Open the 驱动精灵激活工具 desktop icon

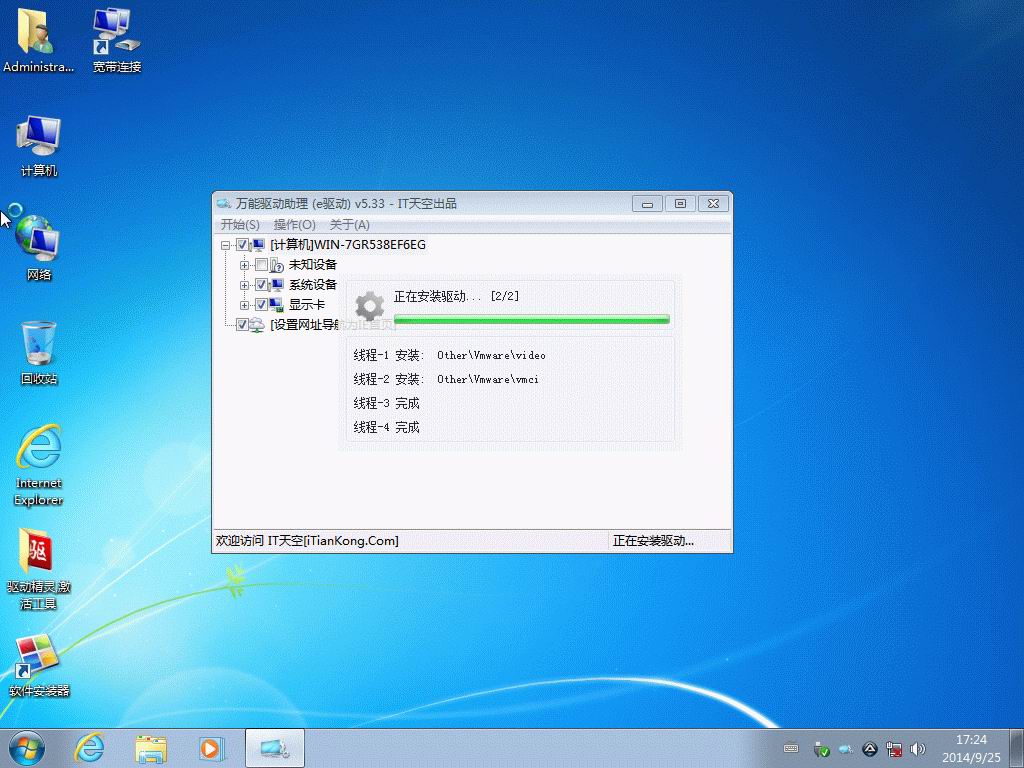click(39, 569)
